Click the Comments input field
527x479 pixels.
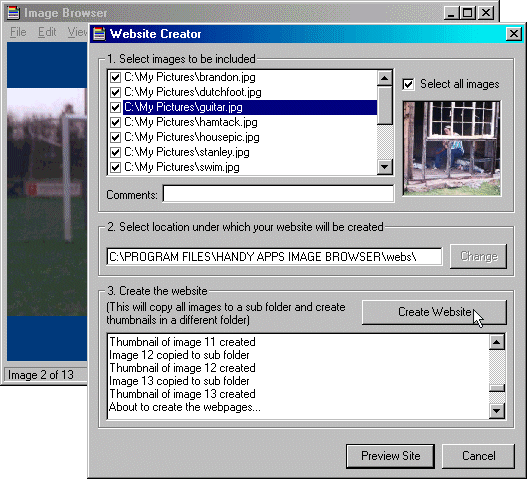coord(278,194)
